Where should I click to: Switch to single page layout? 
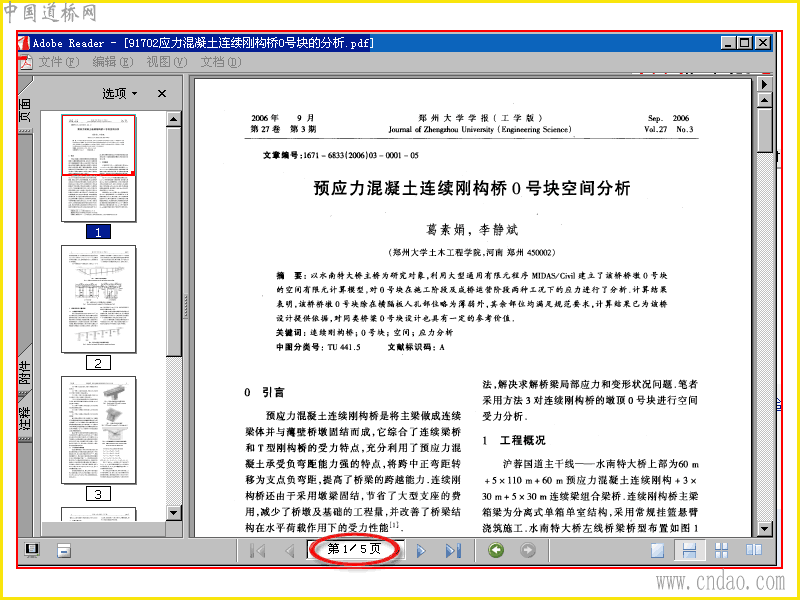(657, 551)
